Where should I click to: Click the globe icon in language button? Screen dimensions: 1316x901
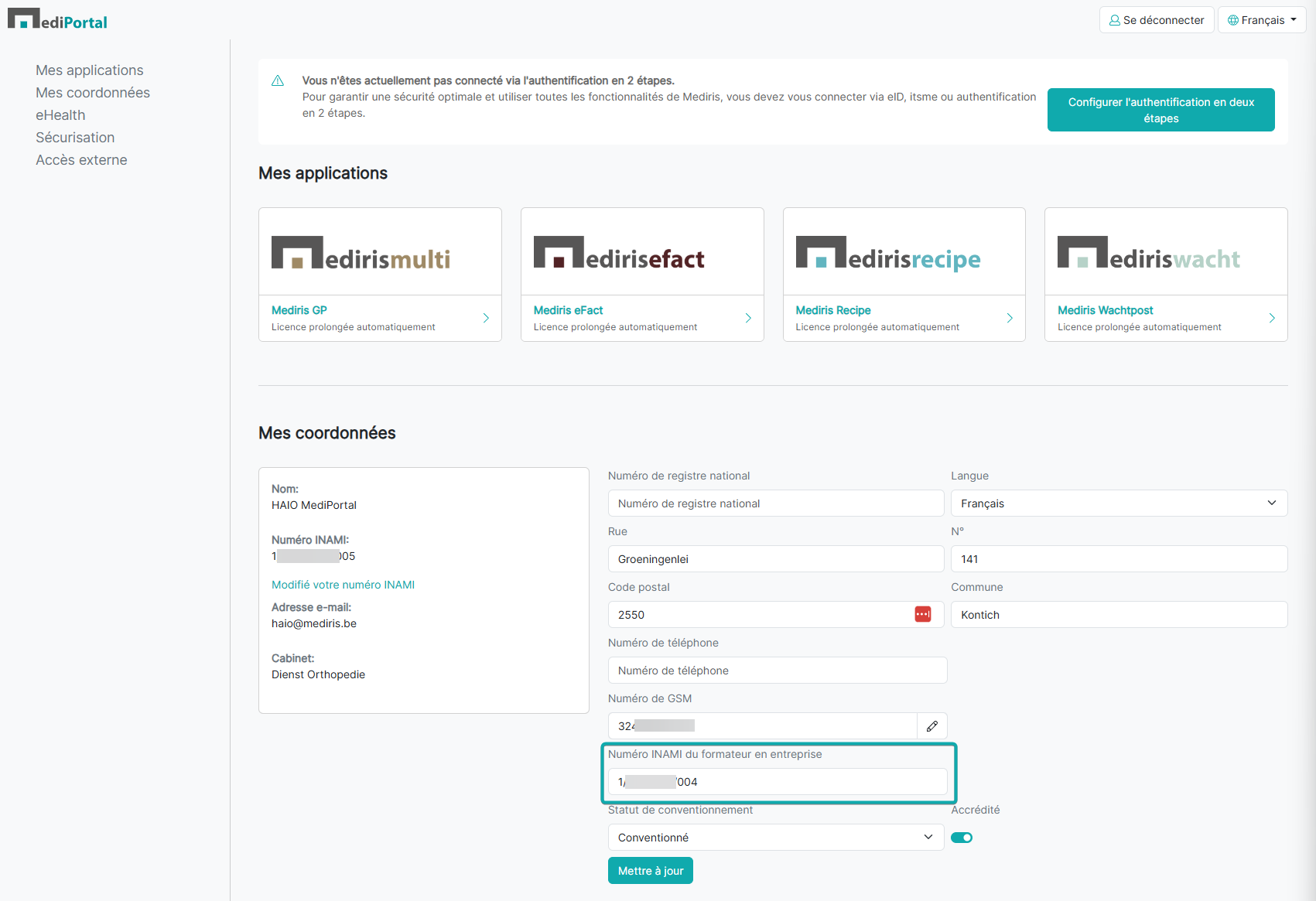1233,20
